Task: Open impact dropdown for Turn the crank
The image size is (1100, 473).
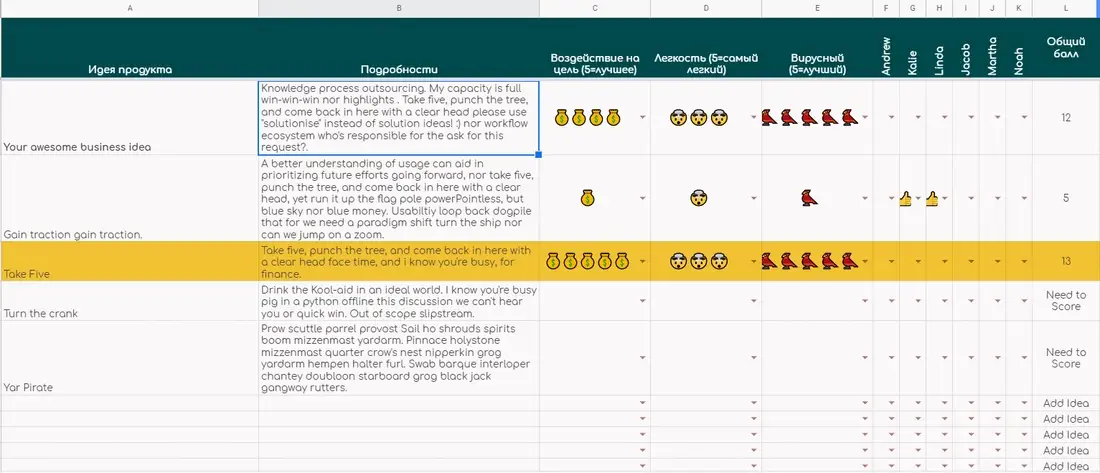Action: pos(643,301)
